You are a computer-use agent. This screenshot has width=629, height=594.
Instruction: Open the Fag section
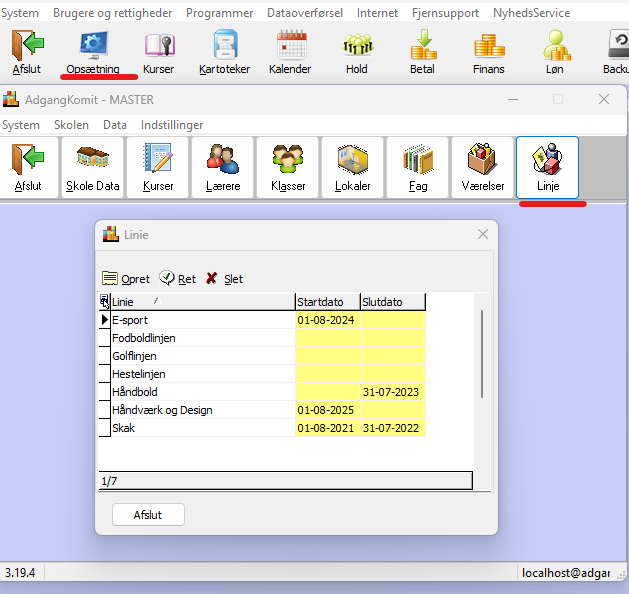point(418,168)
